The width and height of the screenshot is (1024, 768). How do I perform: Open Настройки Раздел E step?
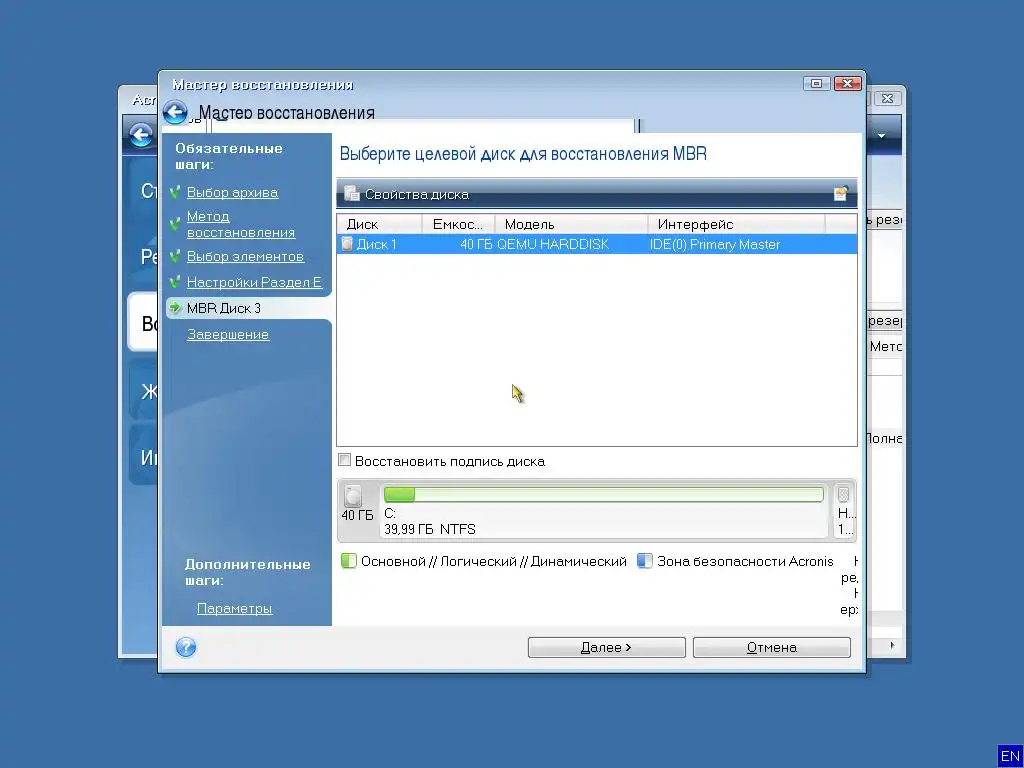coord(254,282)
